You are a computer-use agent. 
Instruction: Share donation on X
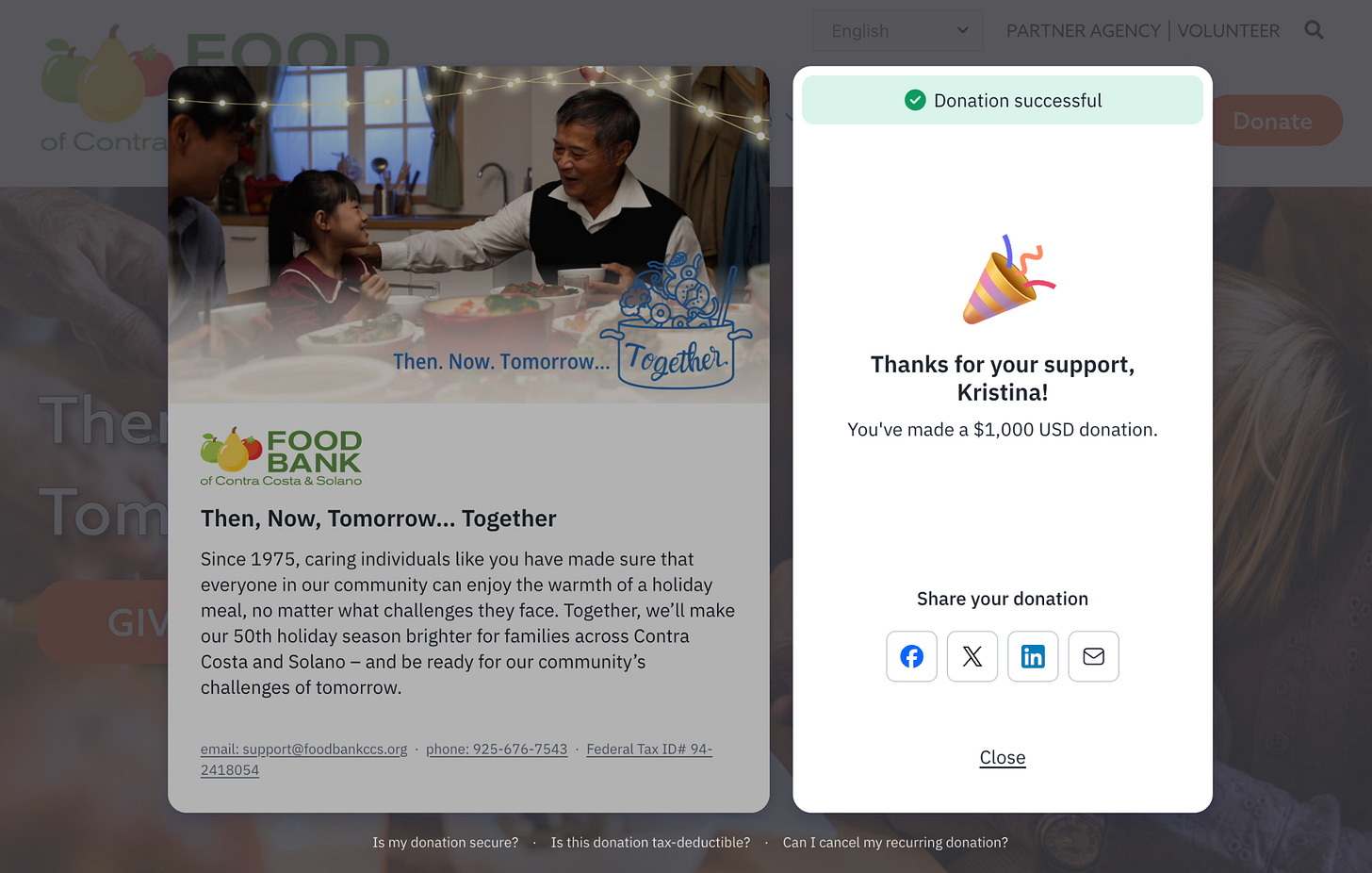point(972,656)
